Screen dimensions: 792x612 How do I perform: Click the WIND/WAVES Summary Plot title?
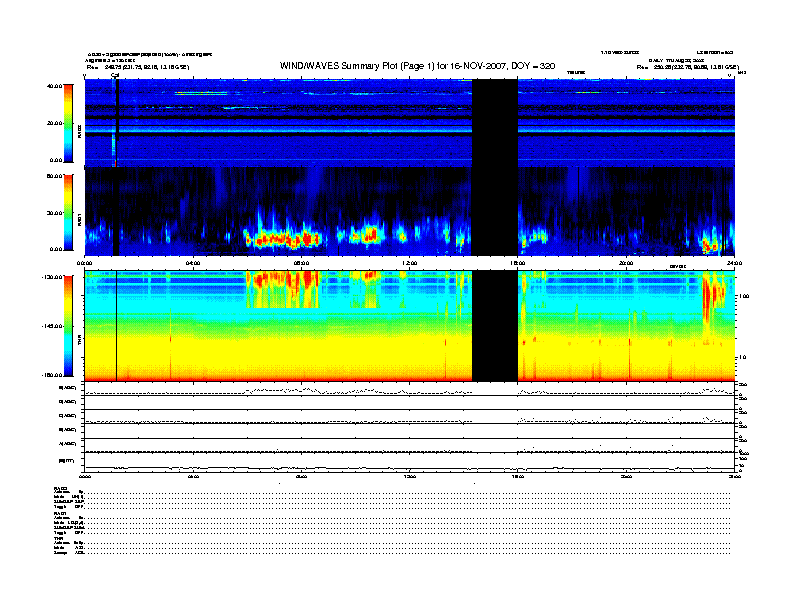pyautogui.click(x=417, y=66)
